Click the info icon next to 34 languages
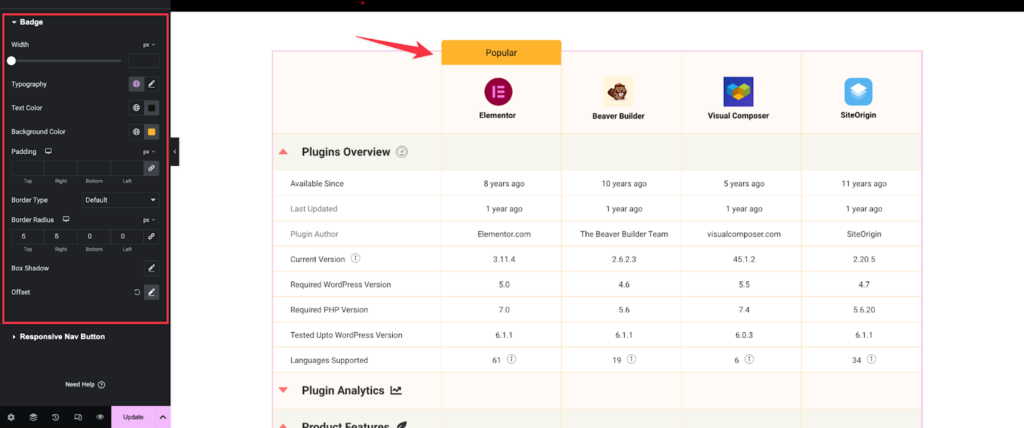This screenshot has width=1024, height=428. click(872, 359)
